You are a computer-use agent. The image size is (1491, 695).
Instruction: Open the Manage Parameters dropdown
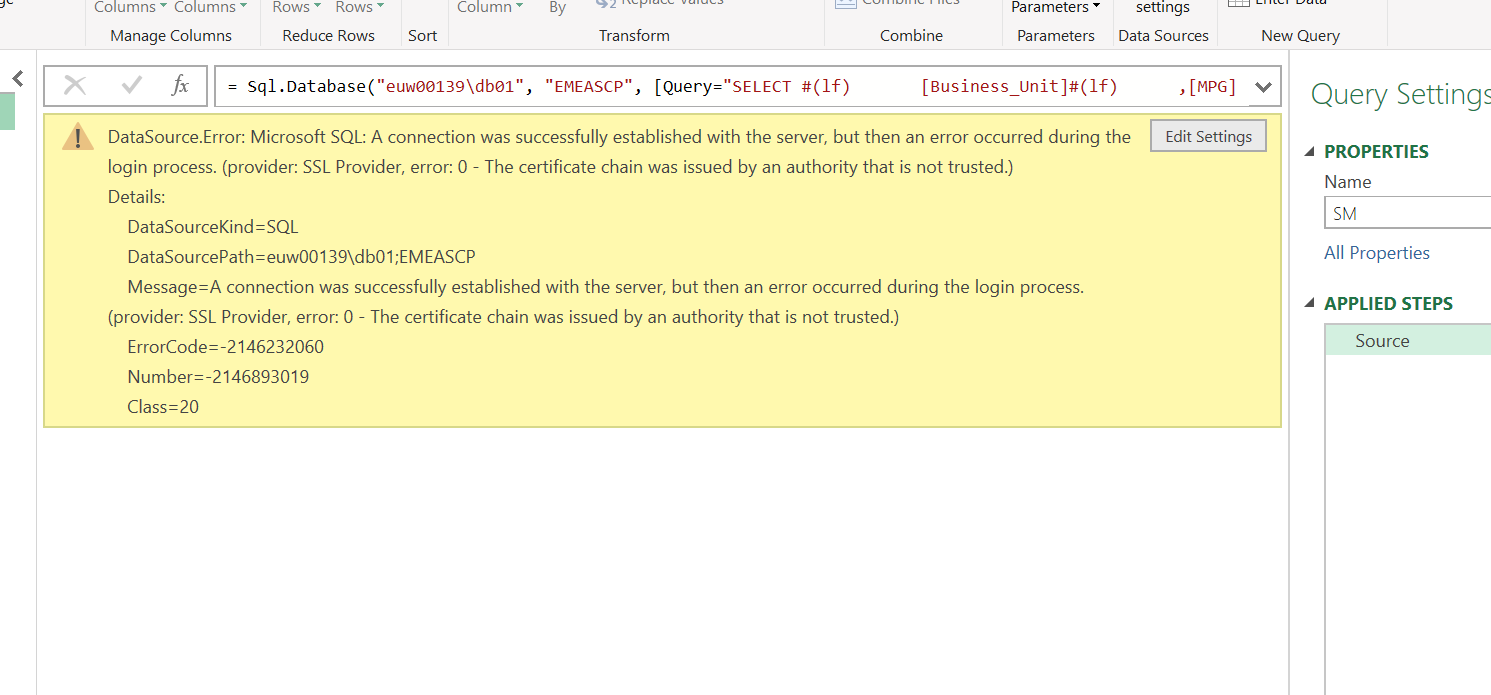point(1055,8)
